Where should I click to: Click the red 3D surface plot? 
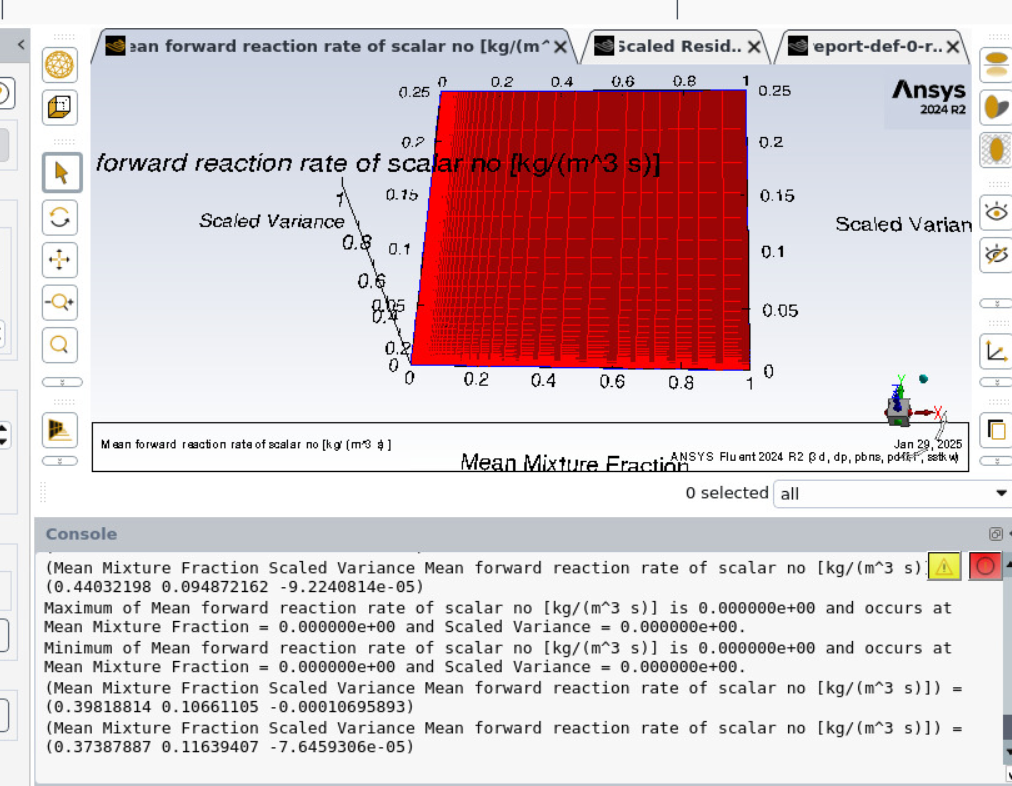(x=581, y=229)
